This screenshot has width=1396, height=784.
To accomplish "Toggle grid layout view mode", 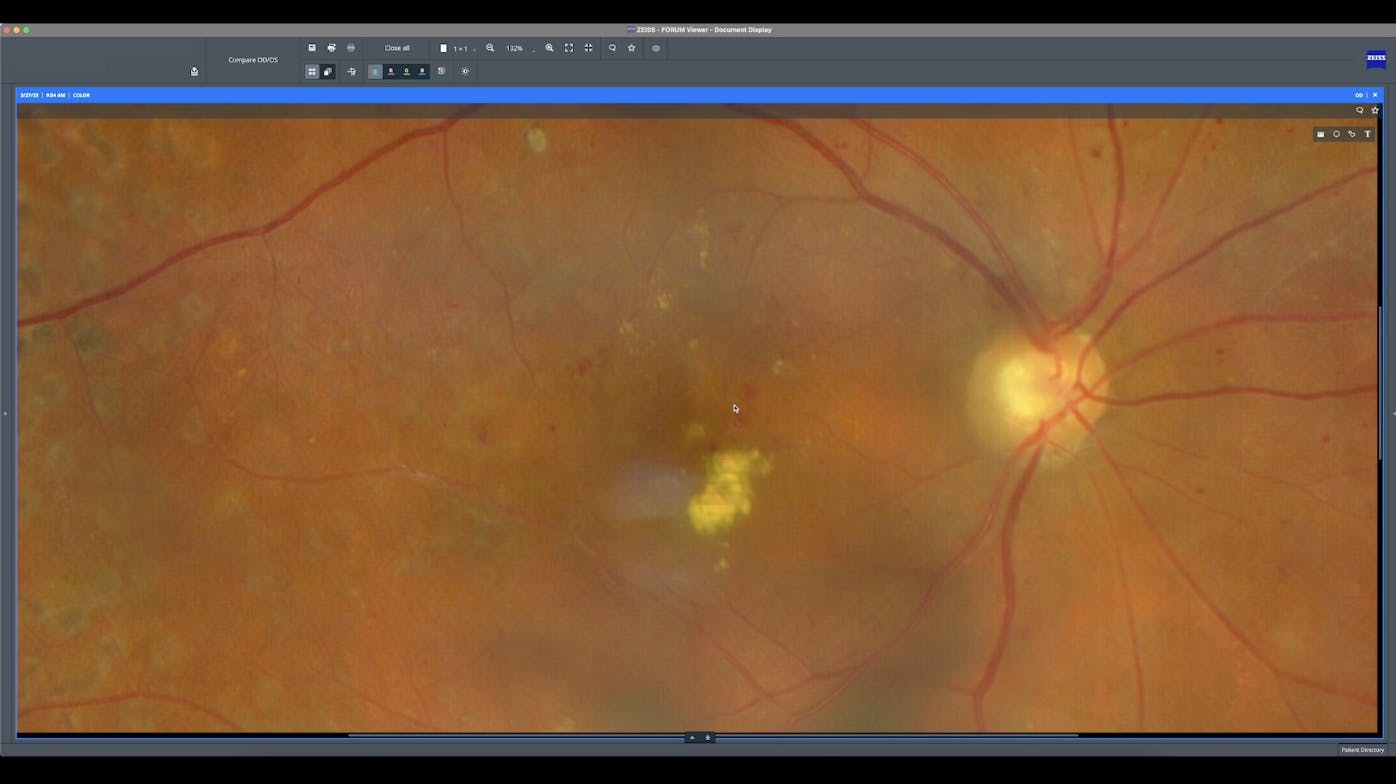I will (x=312, y=71).
